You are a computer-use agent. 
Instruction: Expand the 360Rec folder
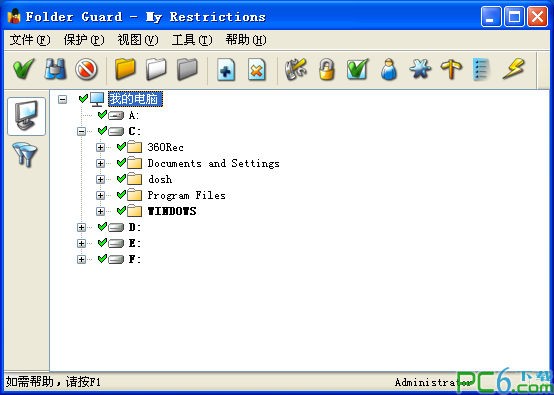pos(100,147)
